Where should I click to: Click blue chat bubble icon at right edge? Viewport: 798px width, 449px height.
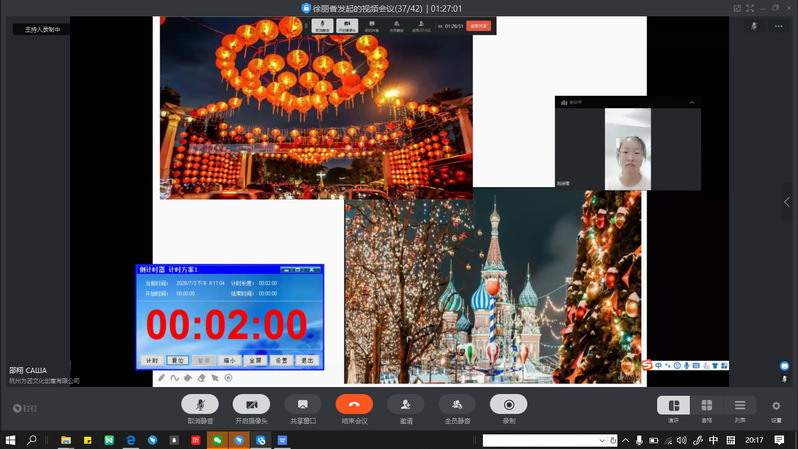pos(784,366)
